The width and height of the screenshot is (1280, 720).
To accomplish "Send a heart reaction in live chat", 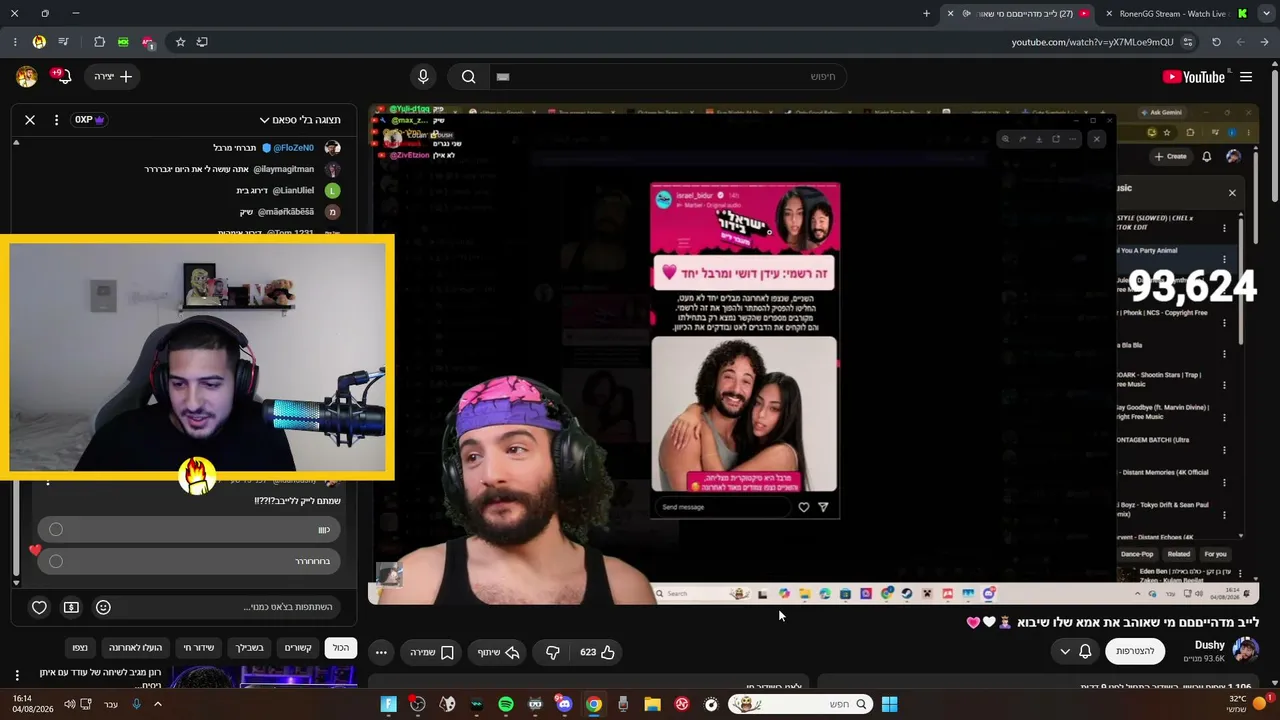I will [39, 607].
